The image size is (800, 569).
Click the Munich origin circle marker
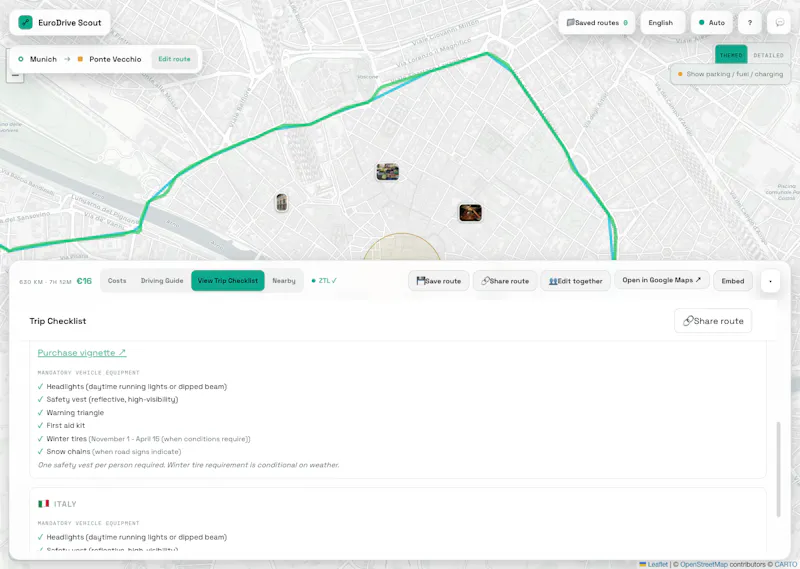click(x=21, y=59)
